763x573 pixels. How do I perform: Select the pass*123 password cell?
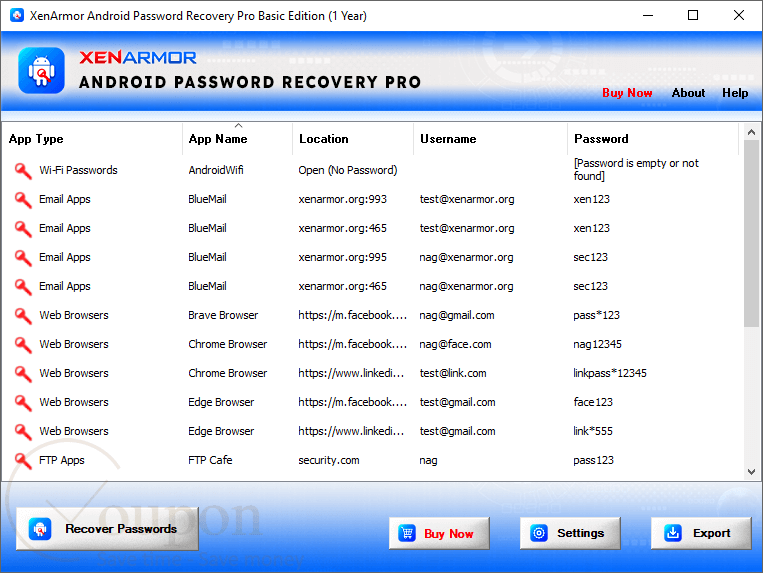(596, 315)
